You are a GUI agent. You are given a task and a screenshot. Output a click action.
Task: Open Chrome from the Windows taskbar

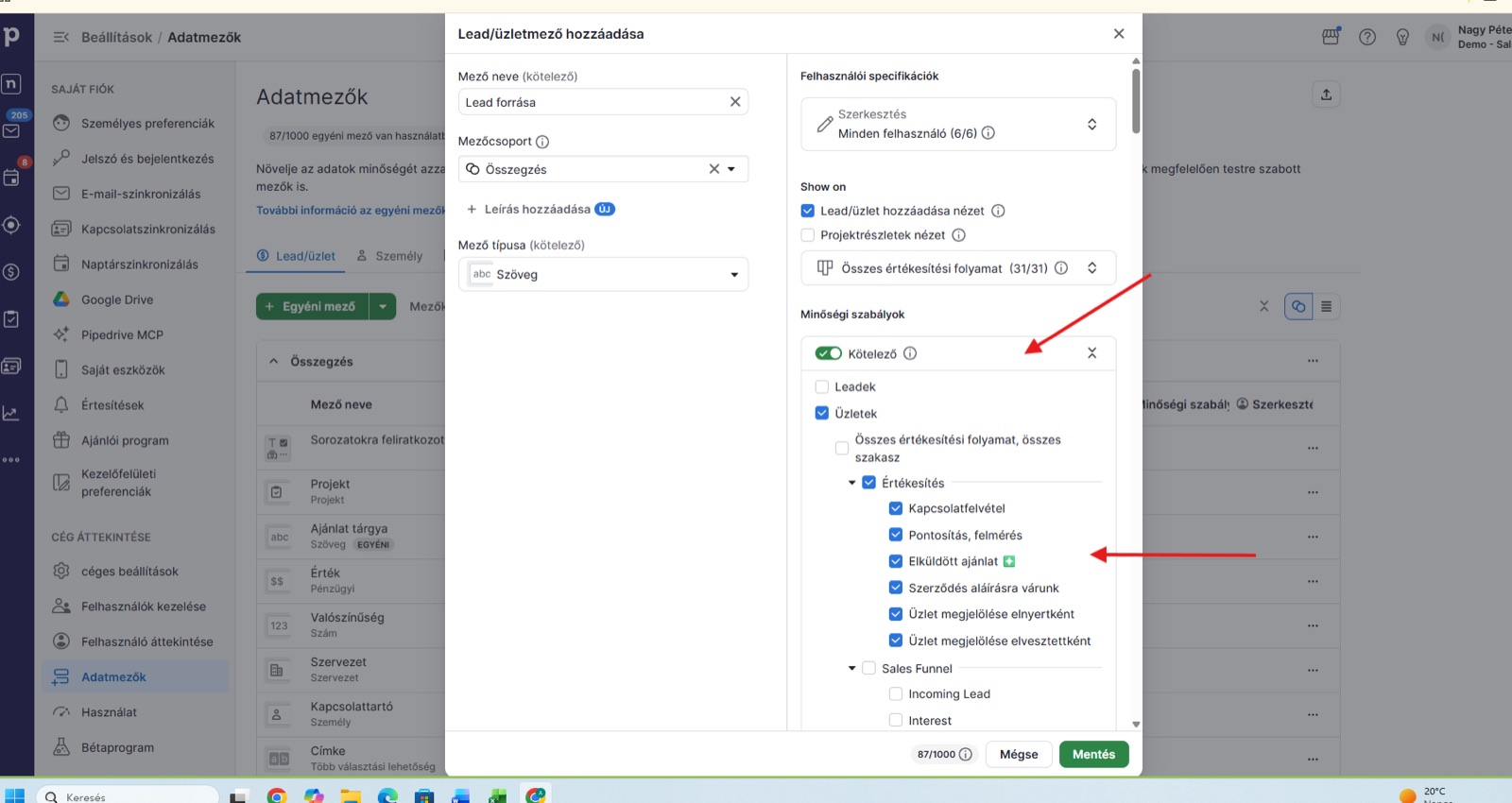(277, 795)
